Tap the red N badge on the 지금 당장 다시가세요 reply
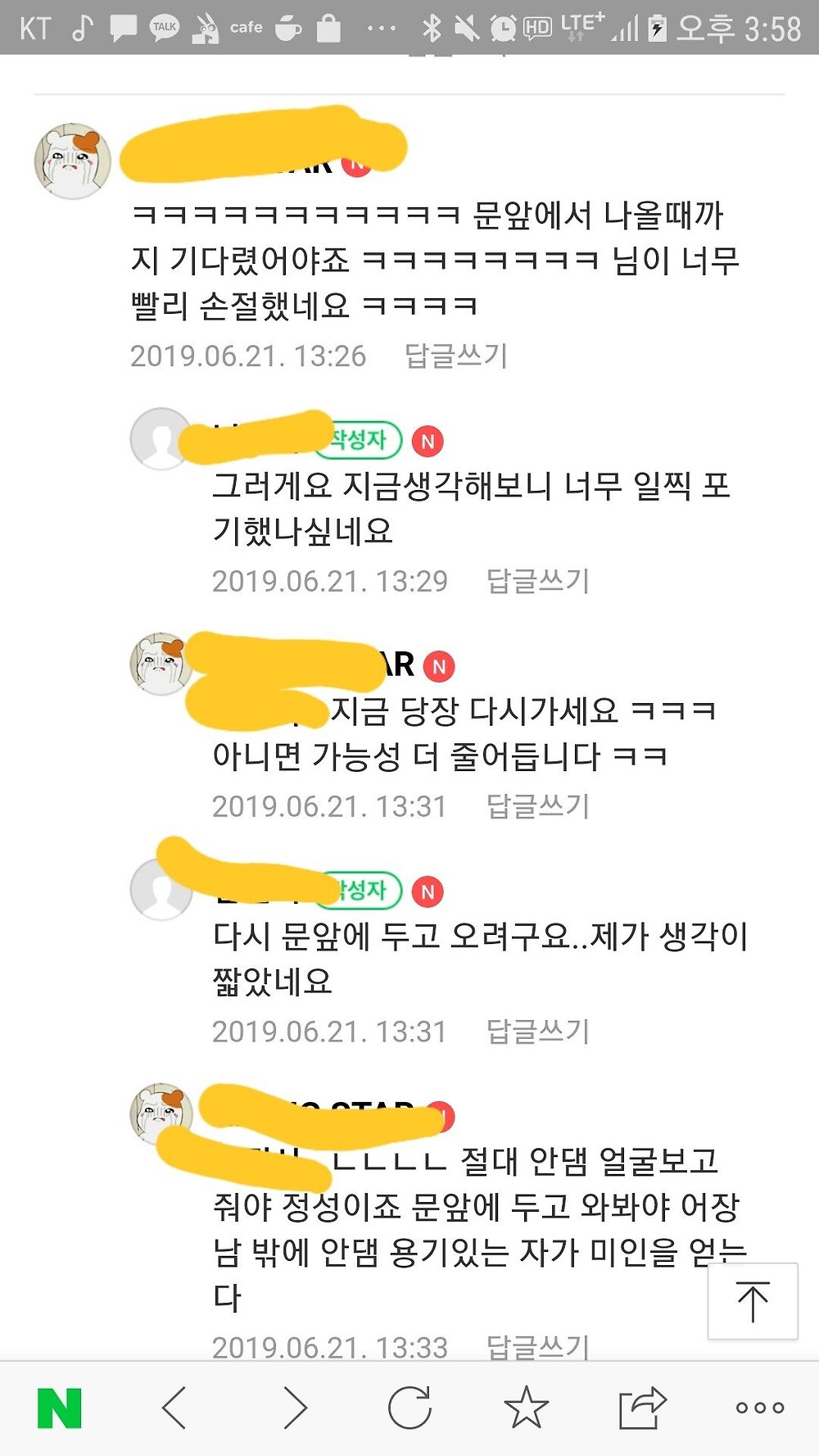The width and height of the screenshot is (819, 1456). (439, 666)
